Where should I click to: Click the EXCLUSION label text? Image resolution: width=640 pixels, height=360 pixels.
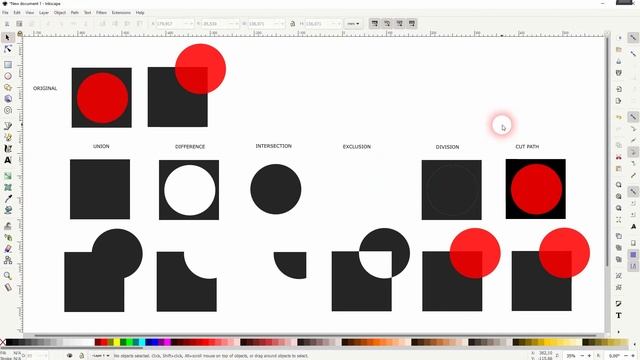[x=357, y=147]
